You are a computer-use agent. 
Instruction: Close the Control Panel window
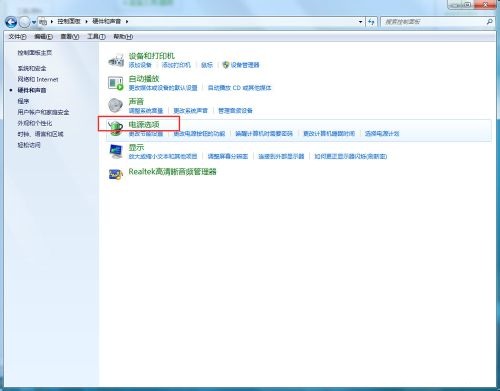coord(485,4)
